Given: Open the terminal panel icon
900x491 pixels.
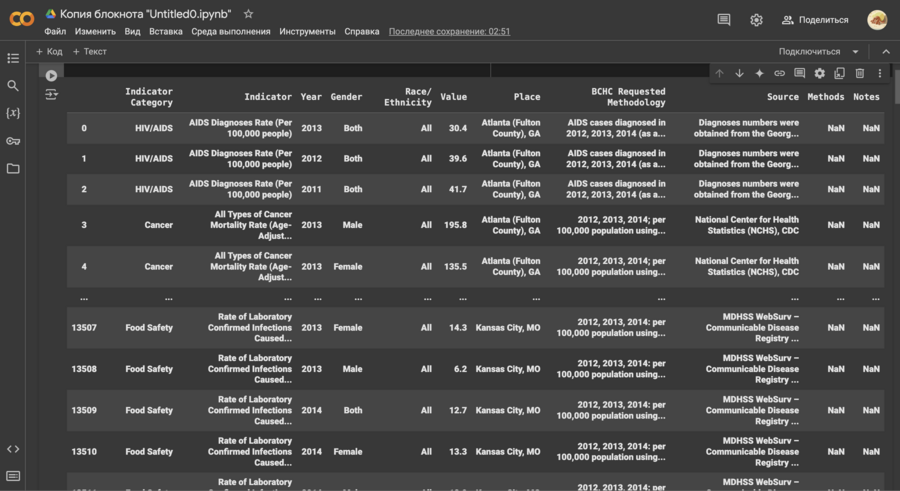Looking at the screenshot, I should [13, 476].
